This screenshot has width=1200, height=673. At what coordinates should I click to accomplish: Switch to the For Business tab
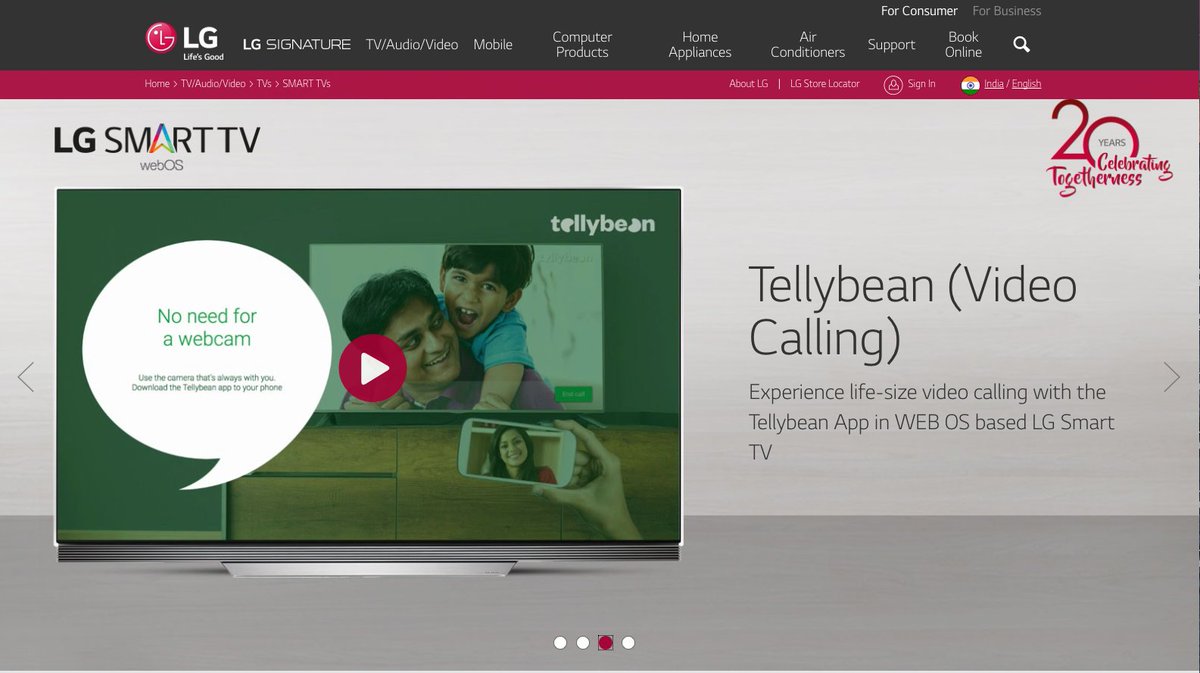tap(1007, 11)
